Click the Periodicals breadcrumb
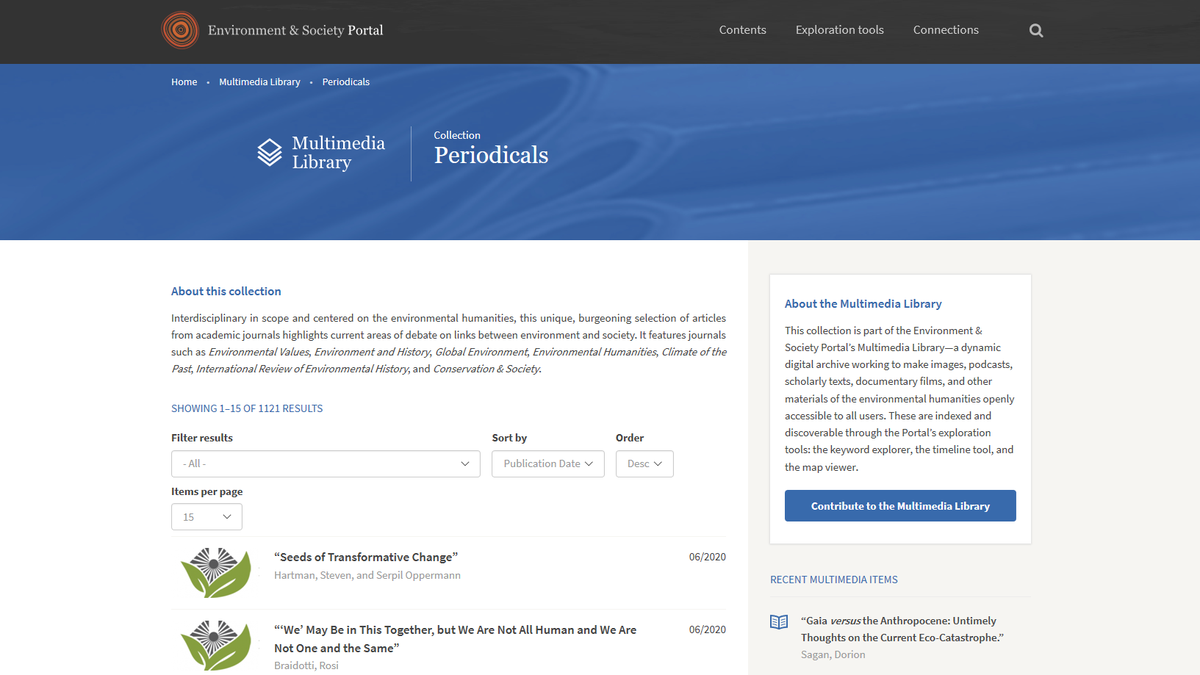Screen dimensions: 1200x675 pyautogui.click(x=346, y=82)
